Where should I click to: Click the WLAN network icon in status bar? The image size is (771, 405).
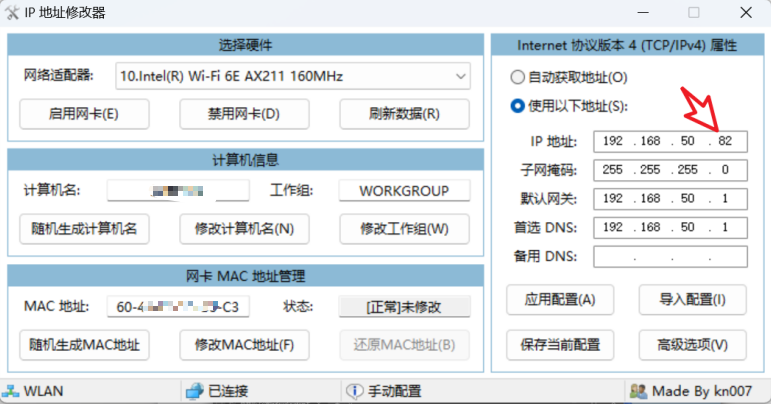(x=10, y=391)
